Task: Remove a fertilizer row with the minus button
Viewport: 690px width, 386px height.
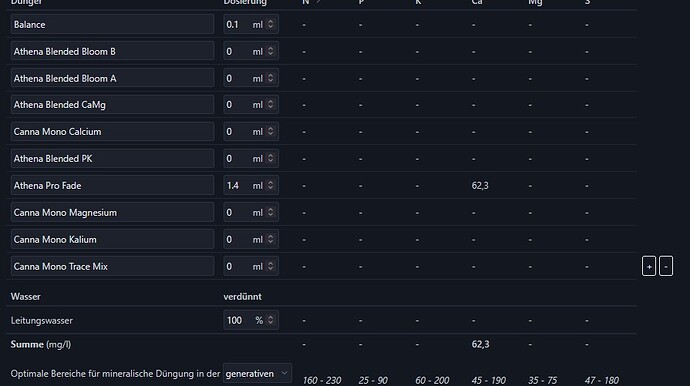Action: (x=666, y=266)
